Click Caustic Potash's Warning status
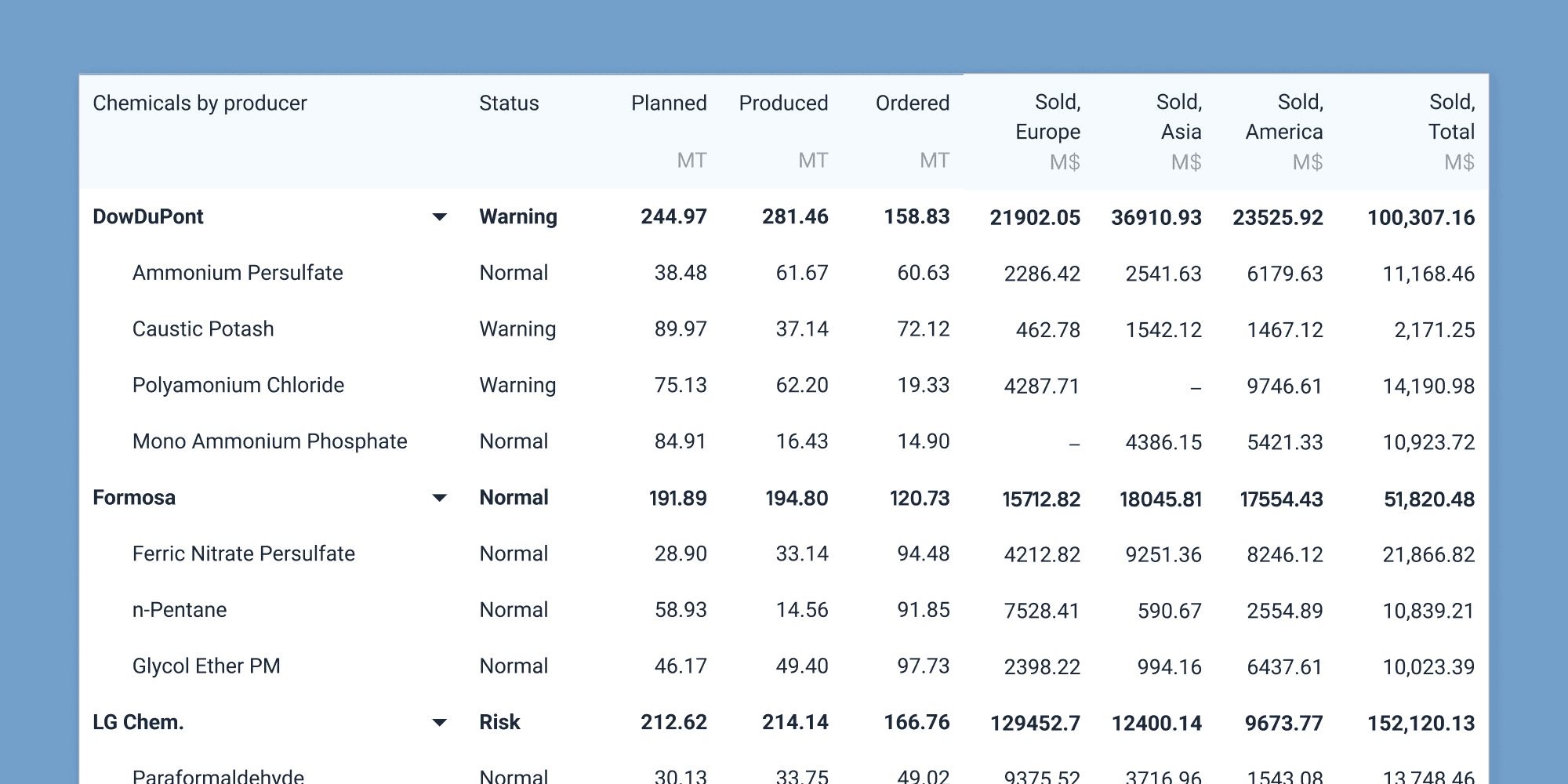Screen dimensions: 1568x784 pyautogui.click(x=517, y=328)
